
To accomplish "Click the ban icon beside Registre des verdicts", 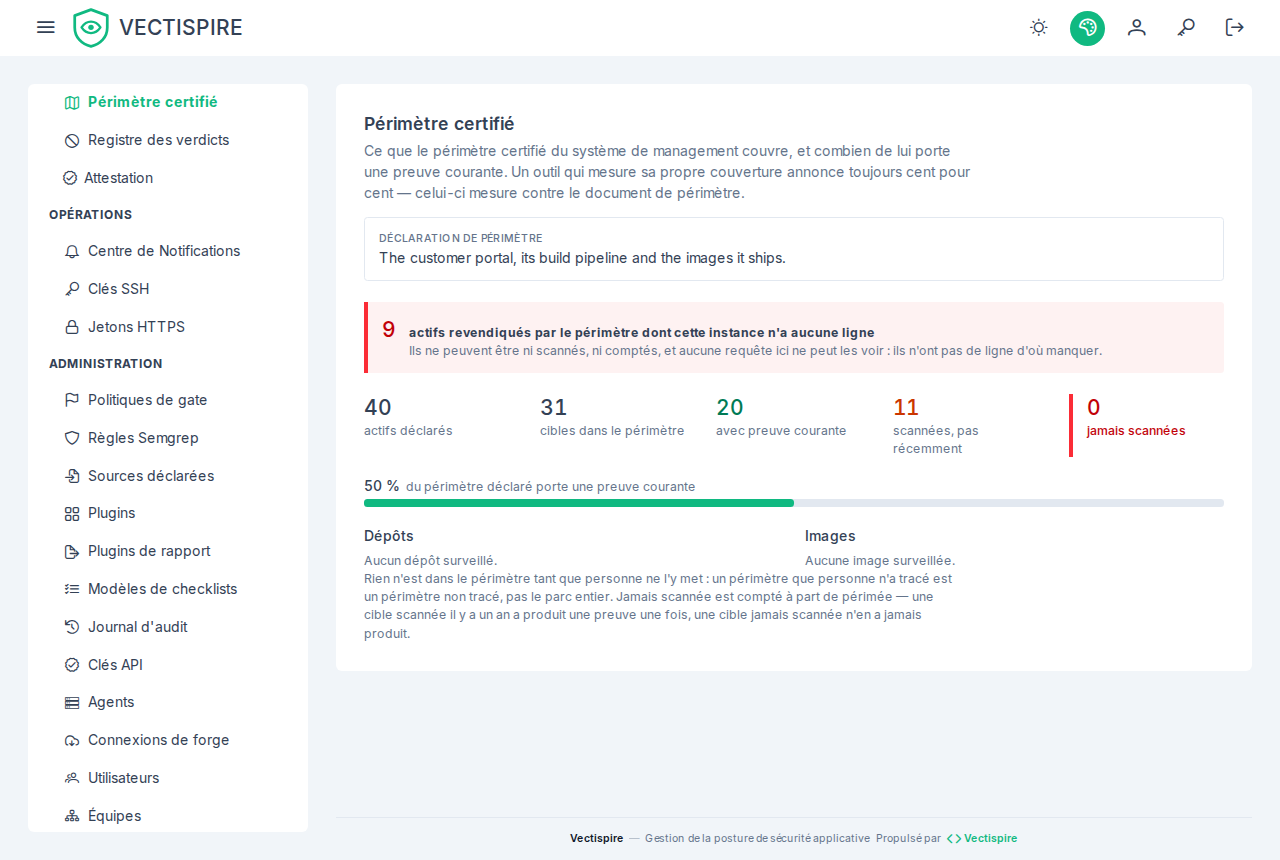I will coord(72,140).
